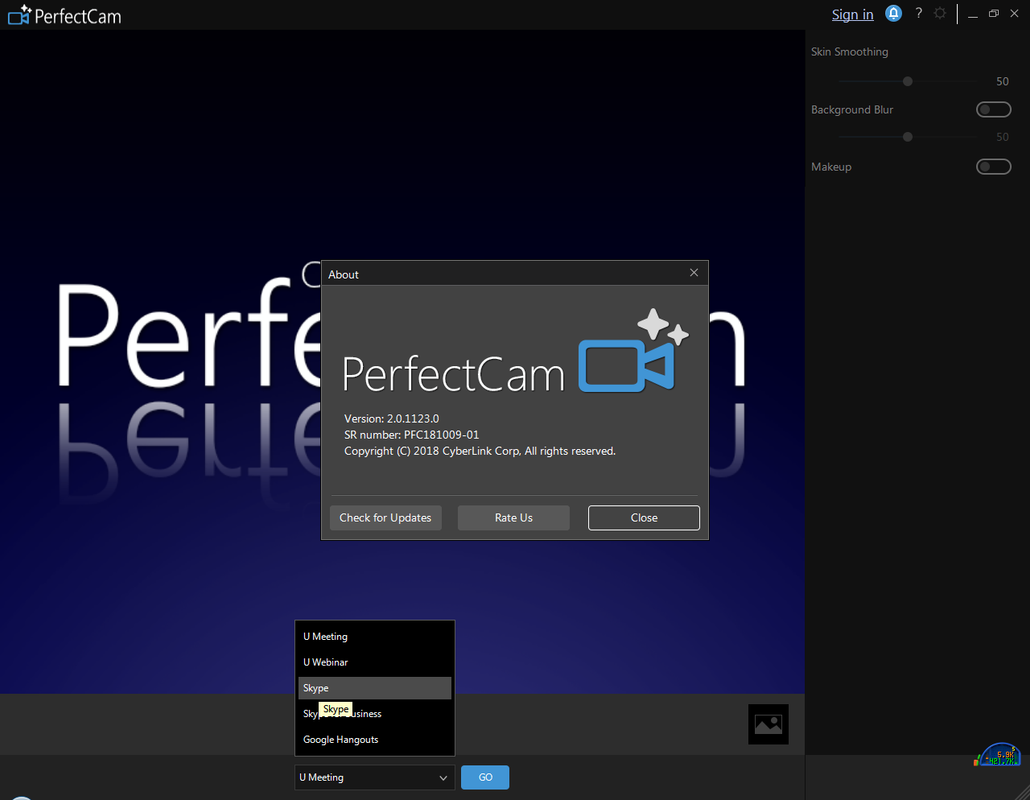Close the About dialog with X

(x=694, y=273)
